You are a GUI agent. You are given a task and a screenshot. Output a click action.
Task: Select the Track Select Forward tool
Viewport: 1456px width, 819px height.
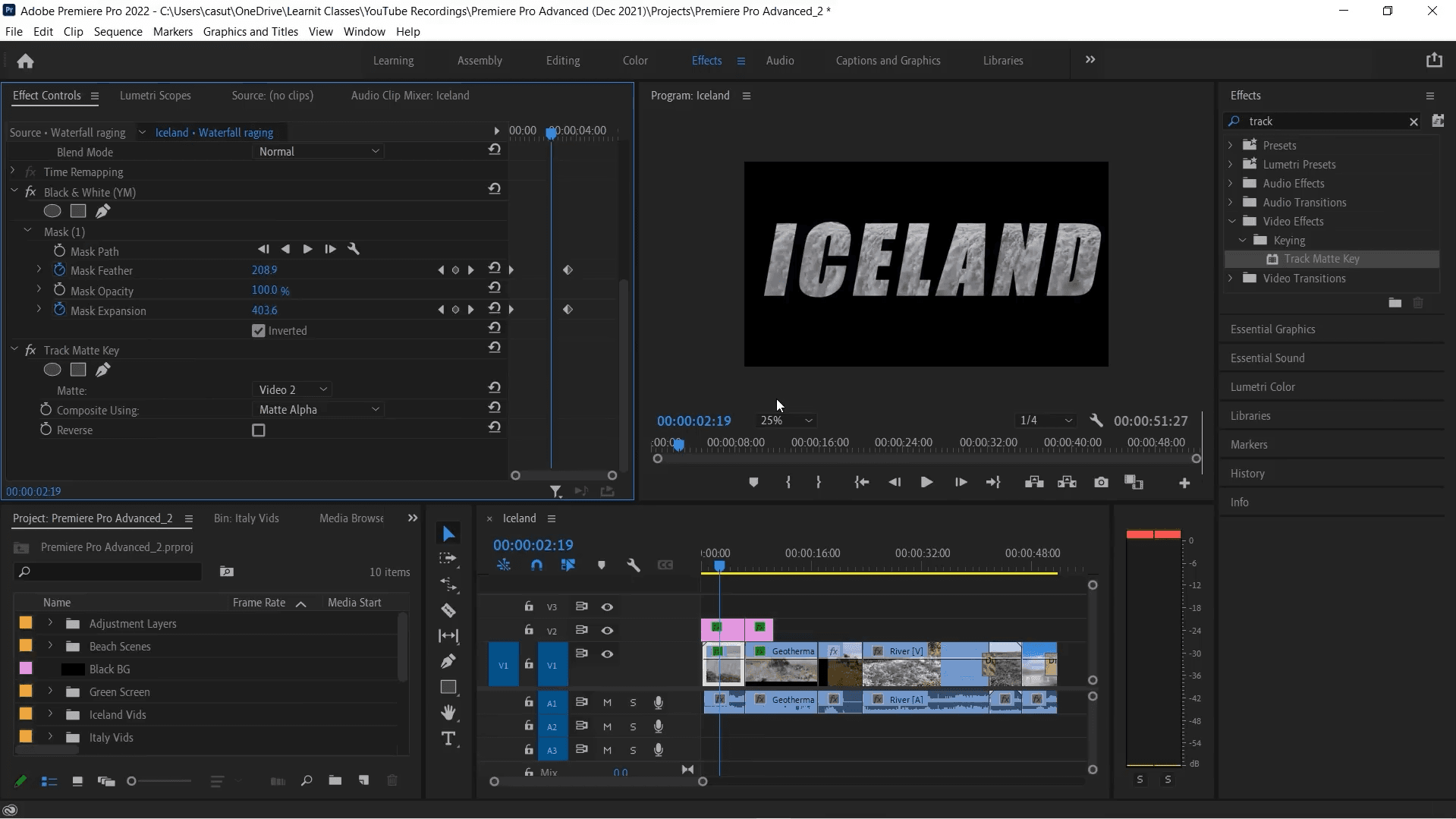(448, 559)
